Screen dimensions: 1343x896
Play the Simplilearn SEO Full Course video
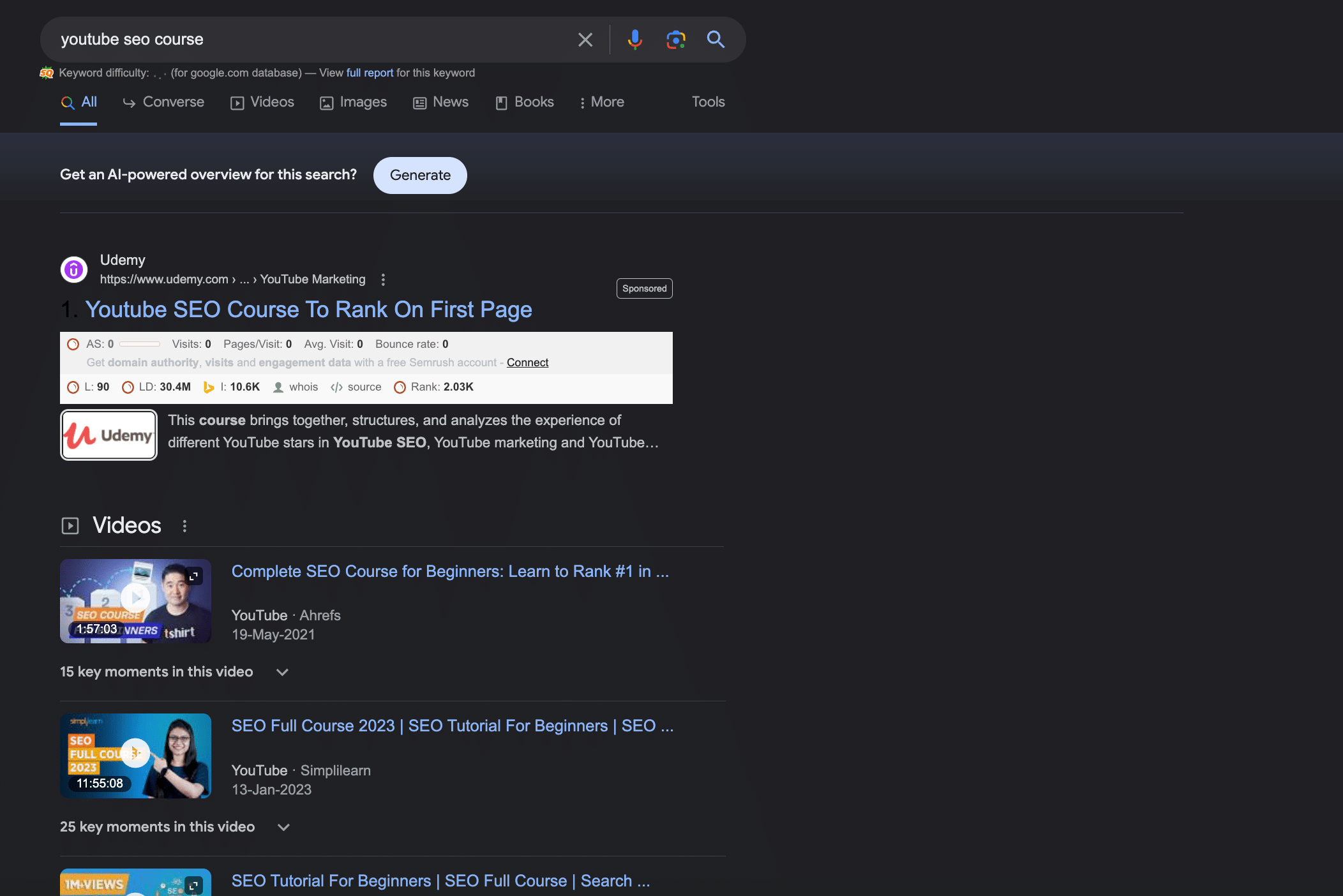(x=135, y=753)
